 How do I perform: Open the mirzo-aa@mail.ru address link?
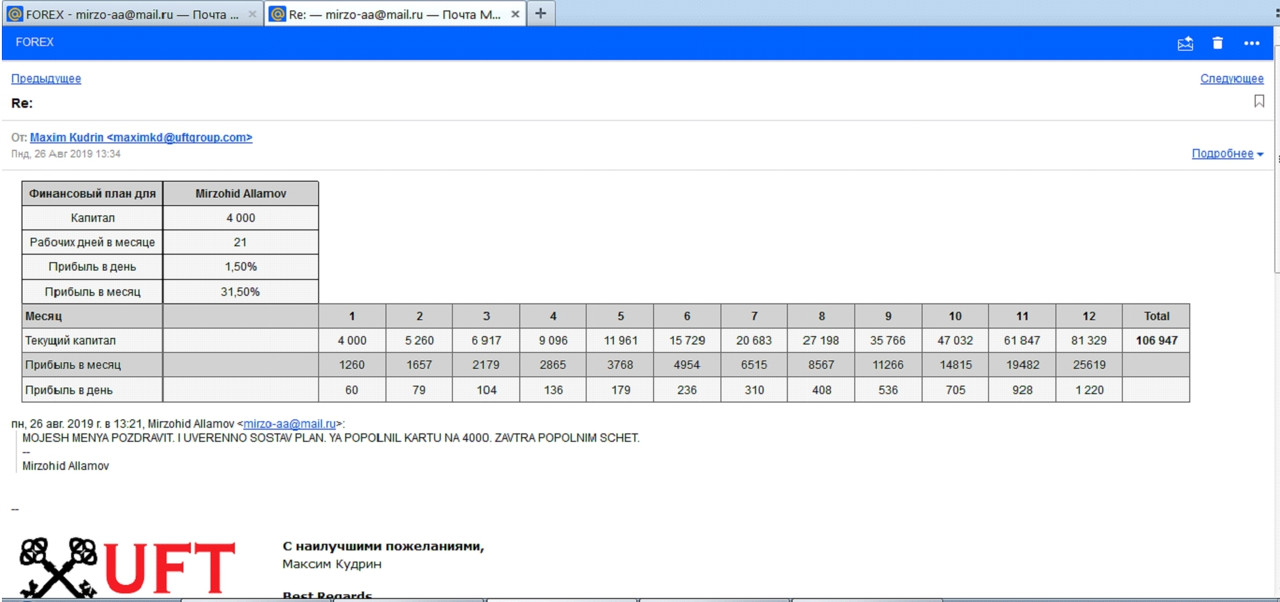pos(289,425)
